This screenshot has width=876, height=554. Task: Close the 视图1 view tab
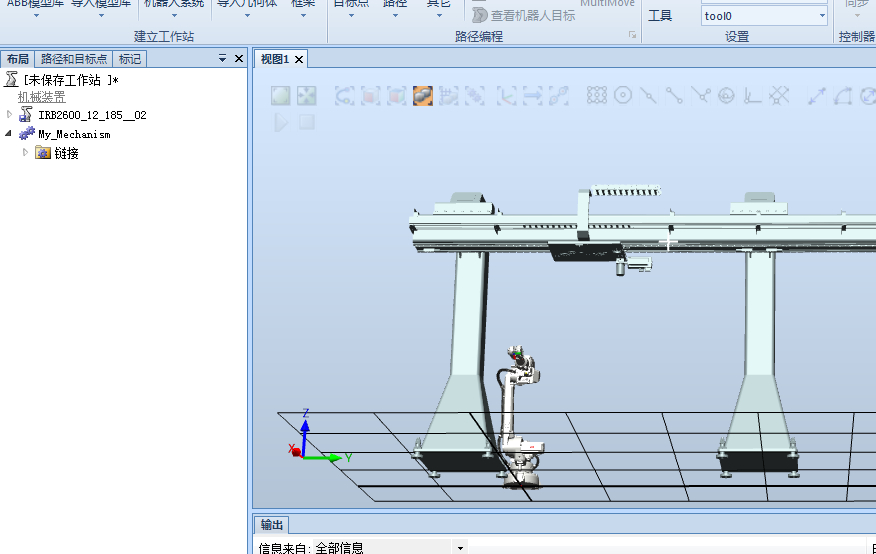click(299, 59)
